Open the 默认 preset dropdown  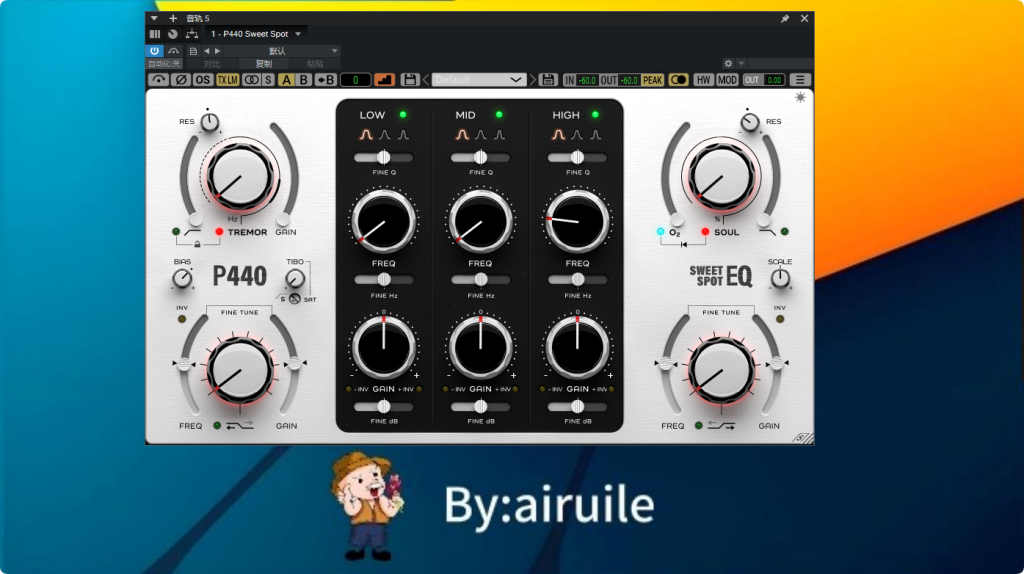point(281,51)
